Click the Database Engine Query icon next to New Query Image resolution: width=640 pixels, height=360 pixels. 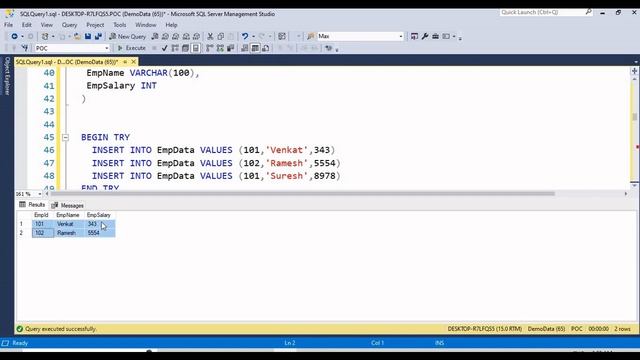click(x=155, y=36)
